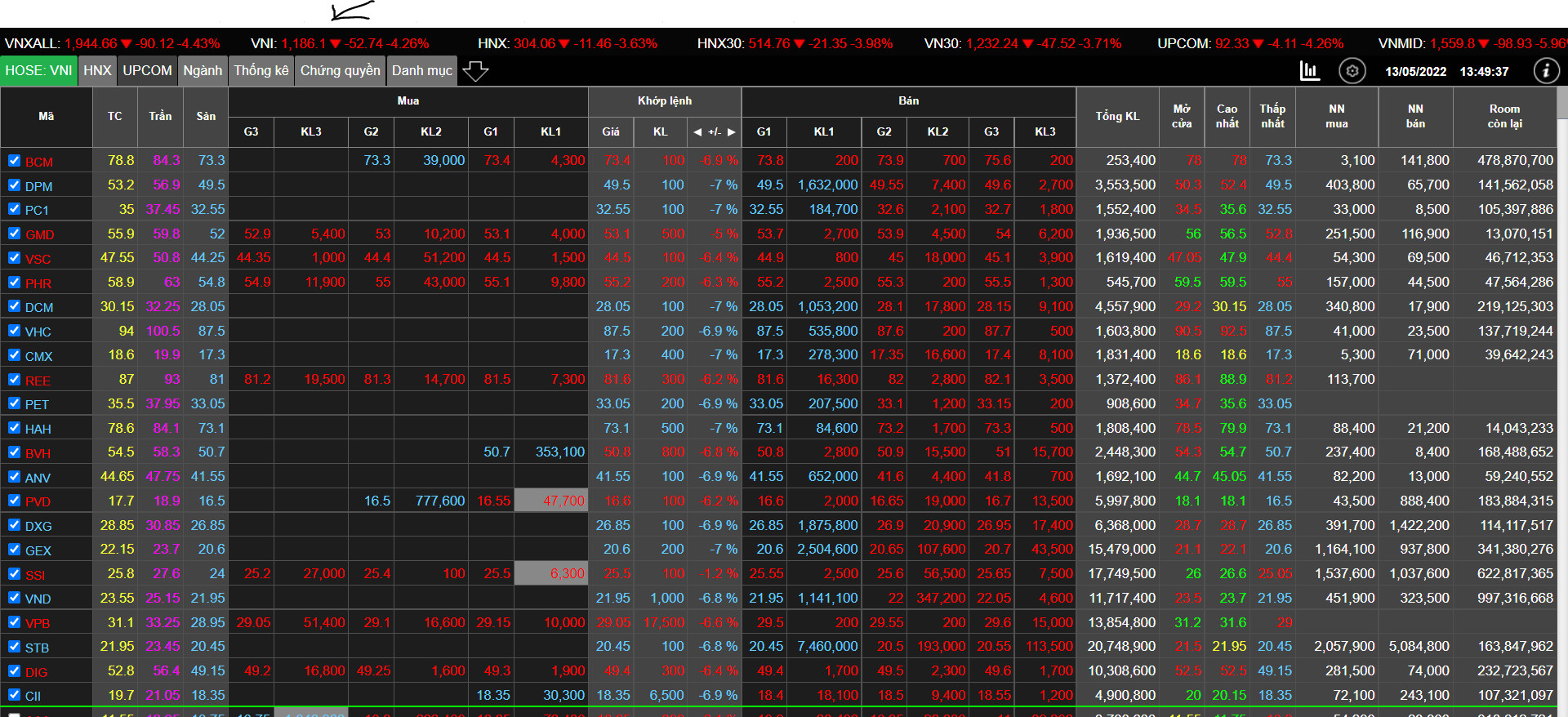Viewport: 1568px width, 717px height.
Task: Click the VN30 index ticker
Action: (1022, 43)
